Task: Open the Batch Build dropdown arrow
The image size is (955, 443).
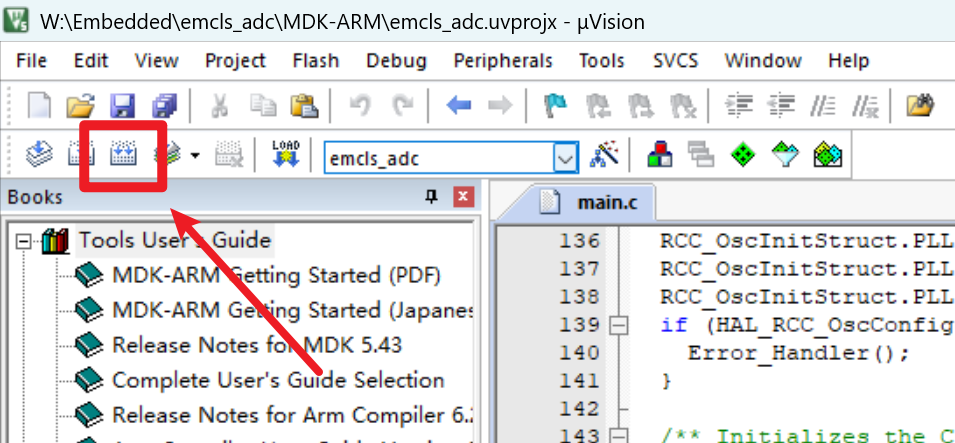Action: tap(195, 155)
